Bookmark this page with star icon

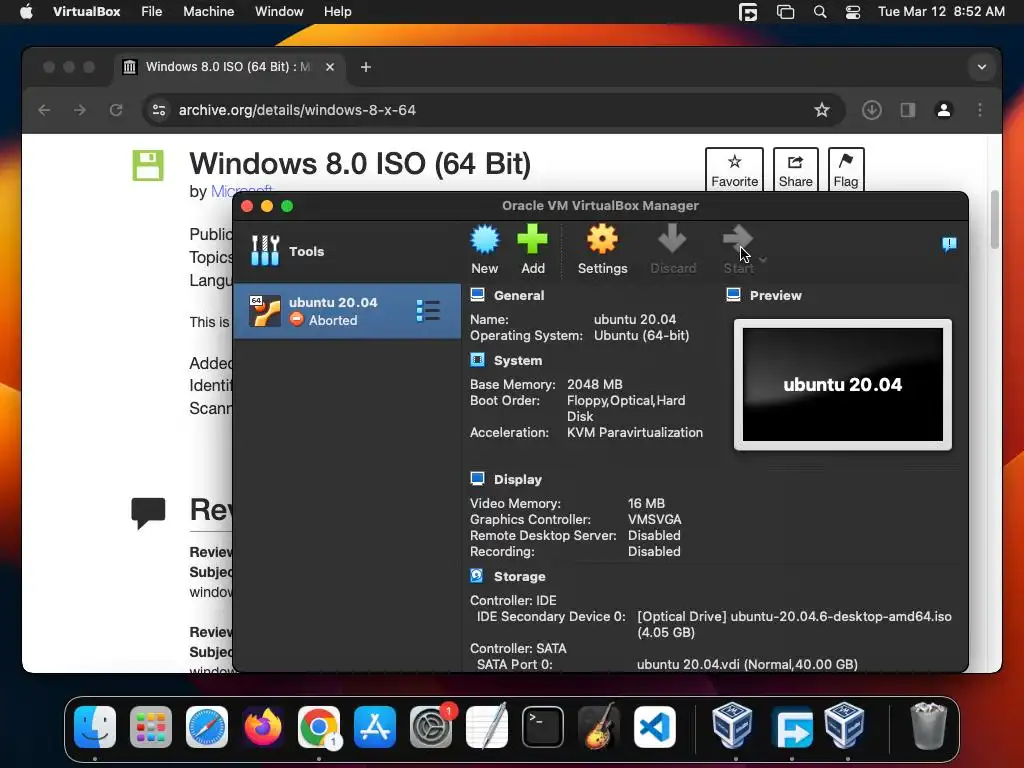click(822, 110)
